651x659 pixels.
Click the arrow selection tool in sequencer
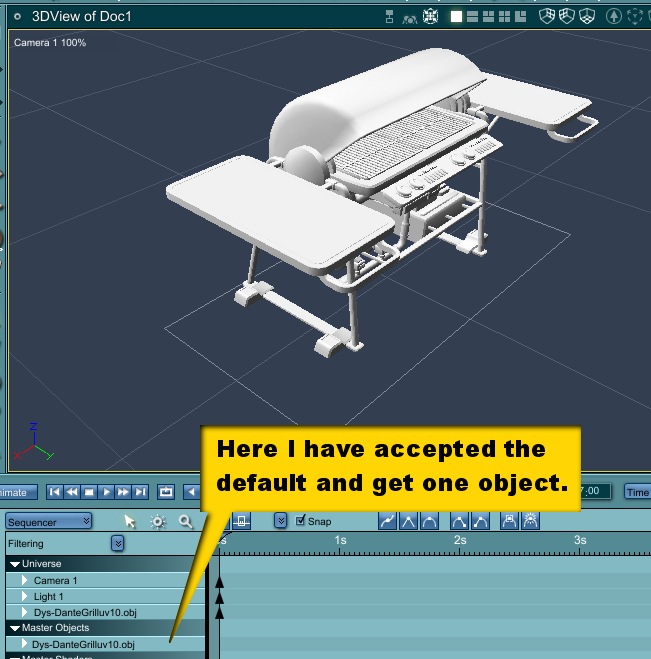coord(129,521)
